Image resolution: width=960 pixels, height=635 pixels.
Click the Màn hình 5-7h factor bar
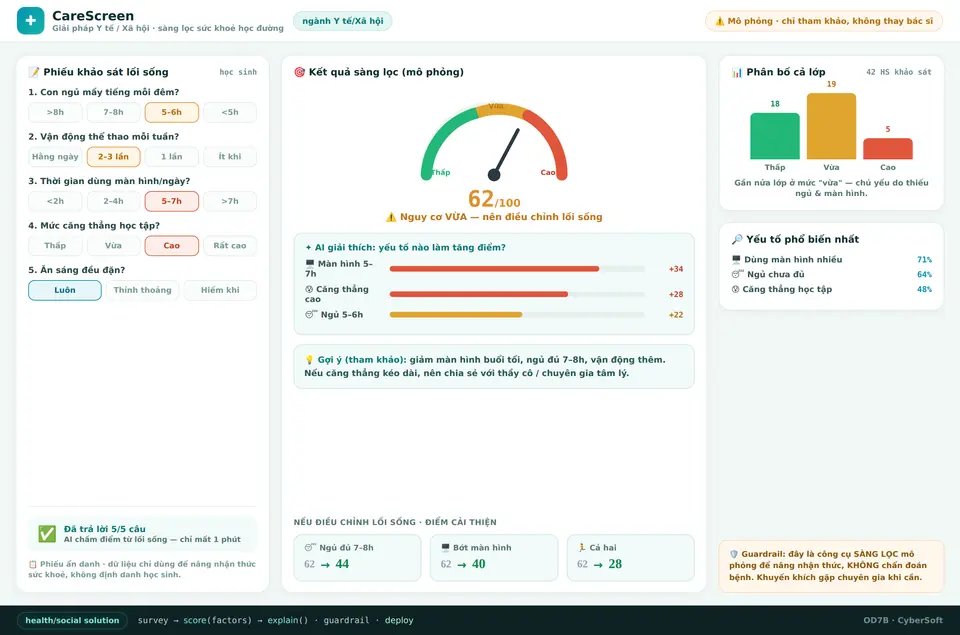pos(517,269)
